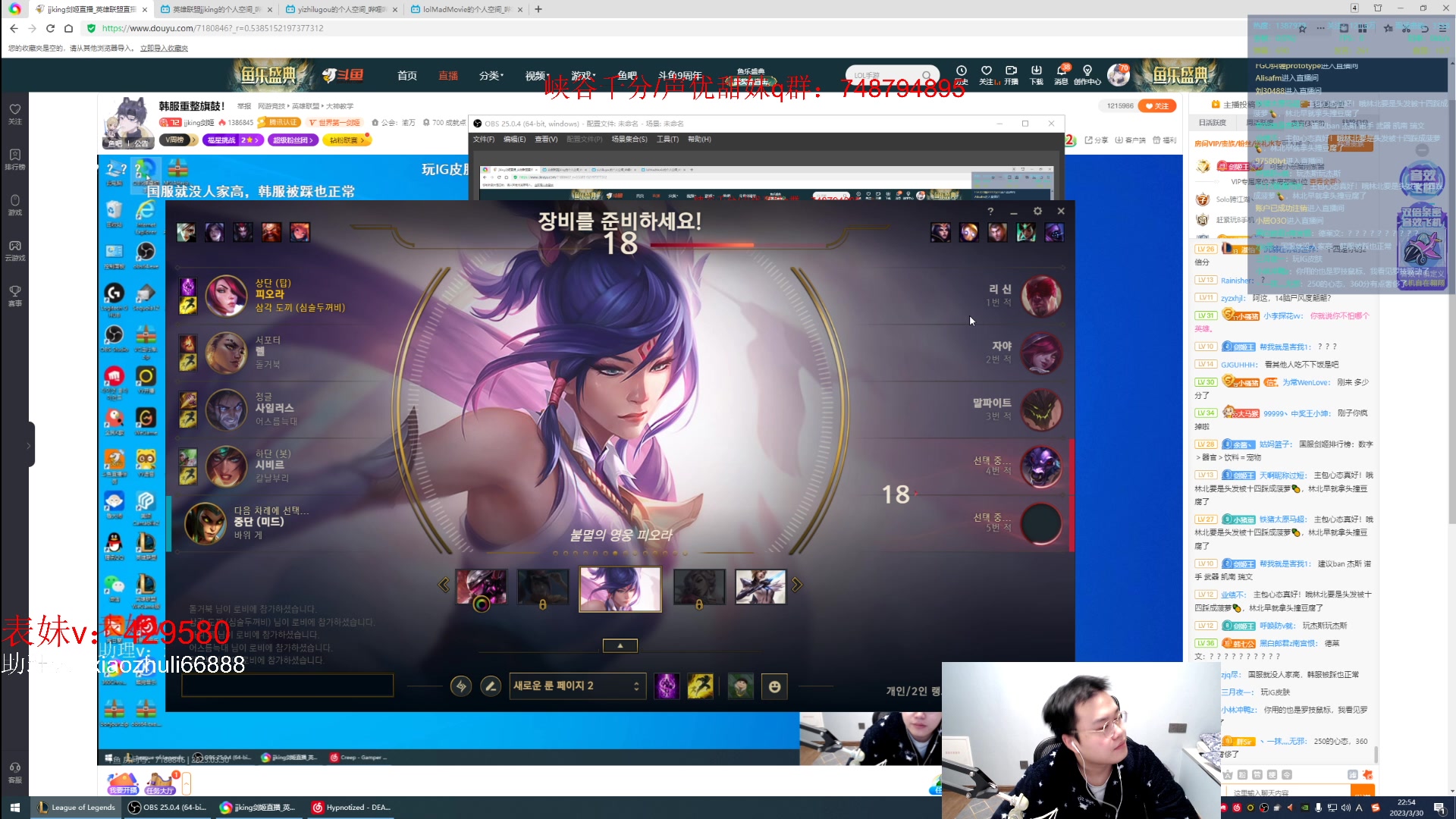
Task: Select the rightmost Fiora skin thumbnail
Action: (760, 588)
